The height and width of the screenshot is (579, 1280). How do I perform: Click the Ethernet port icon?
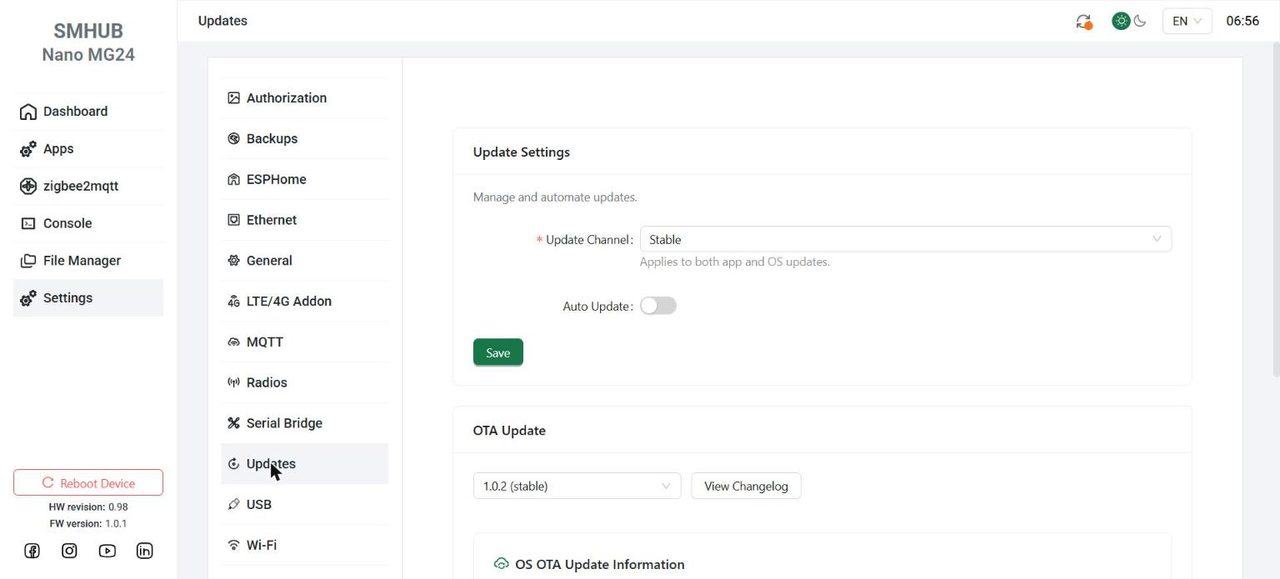click(x=234, y=220)
